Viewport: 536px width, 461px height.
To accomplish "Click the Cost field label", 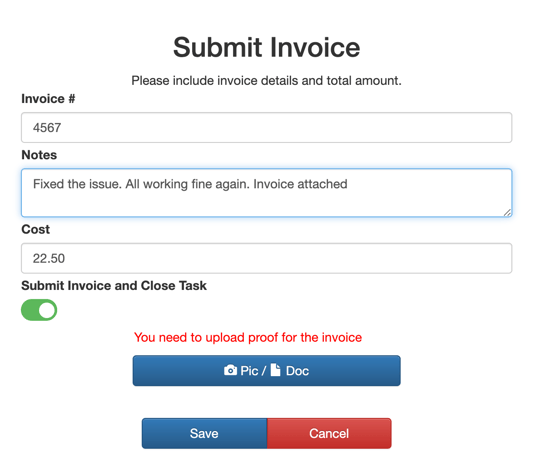I will point(36,229).
